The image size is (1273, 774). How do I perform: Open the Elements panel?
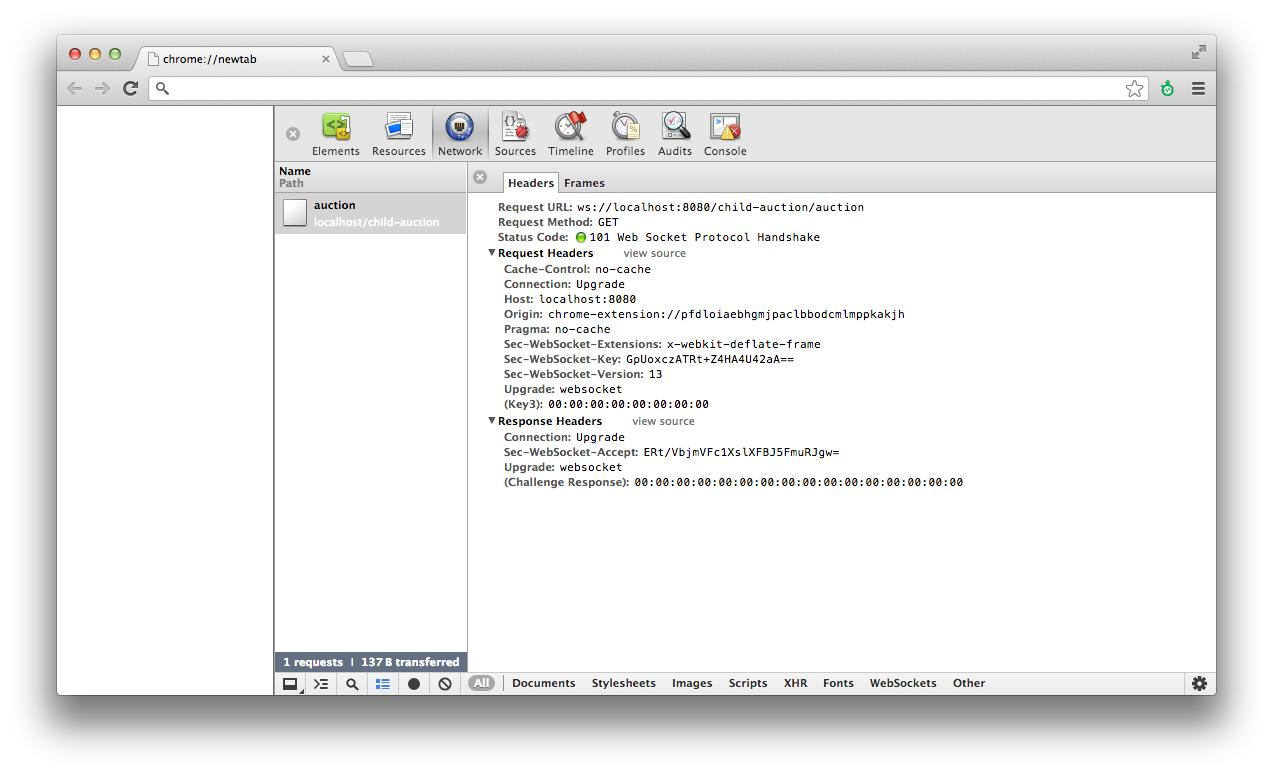(335, 134)
